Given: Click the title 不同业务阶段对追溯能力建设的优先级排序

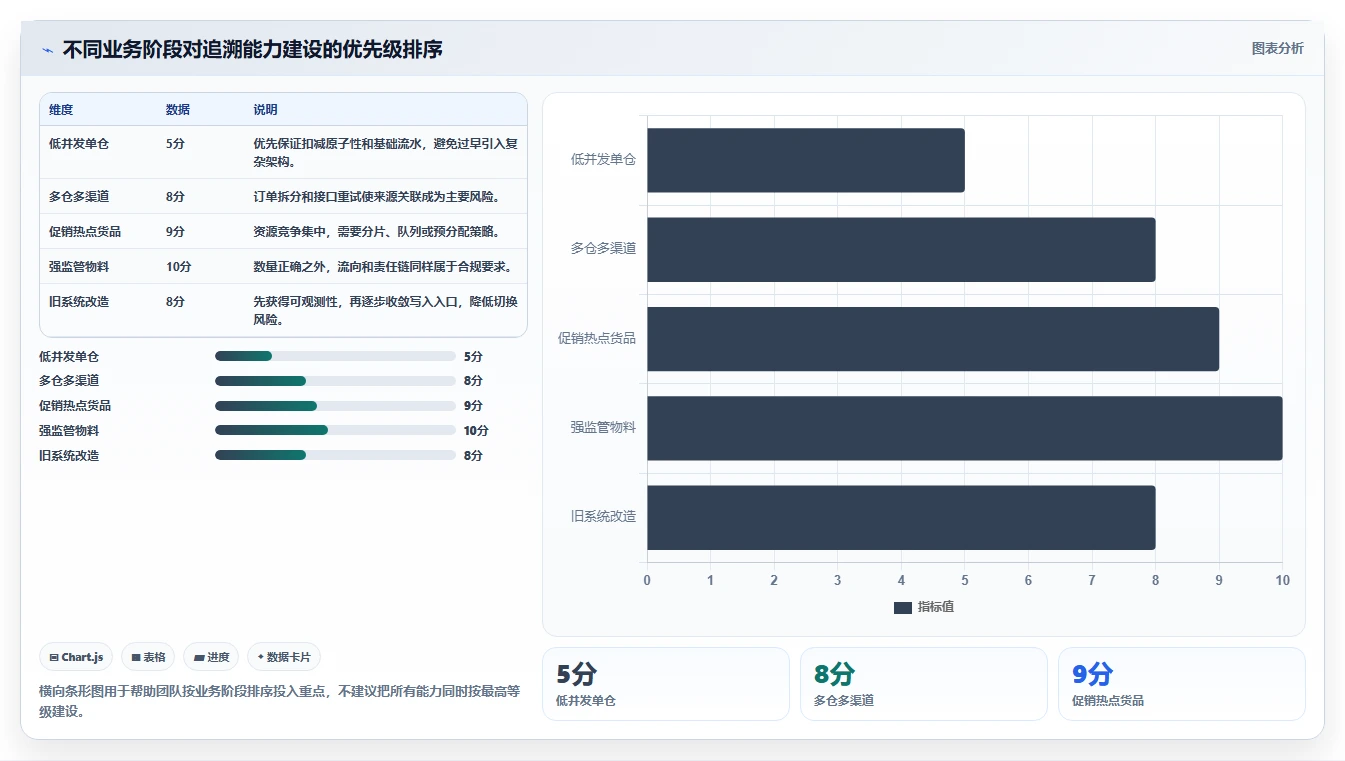Looking at the screenshot, I should 252,49.
